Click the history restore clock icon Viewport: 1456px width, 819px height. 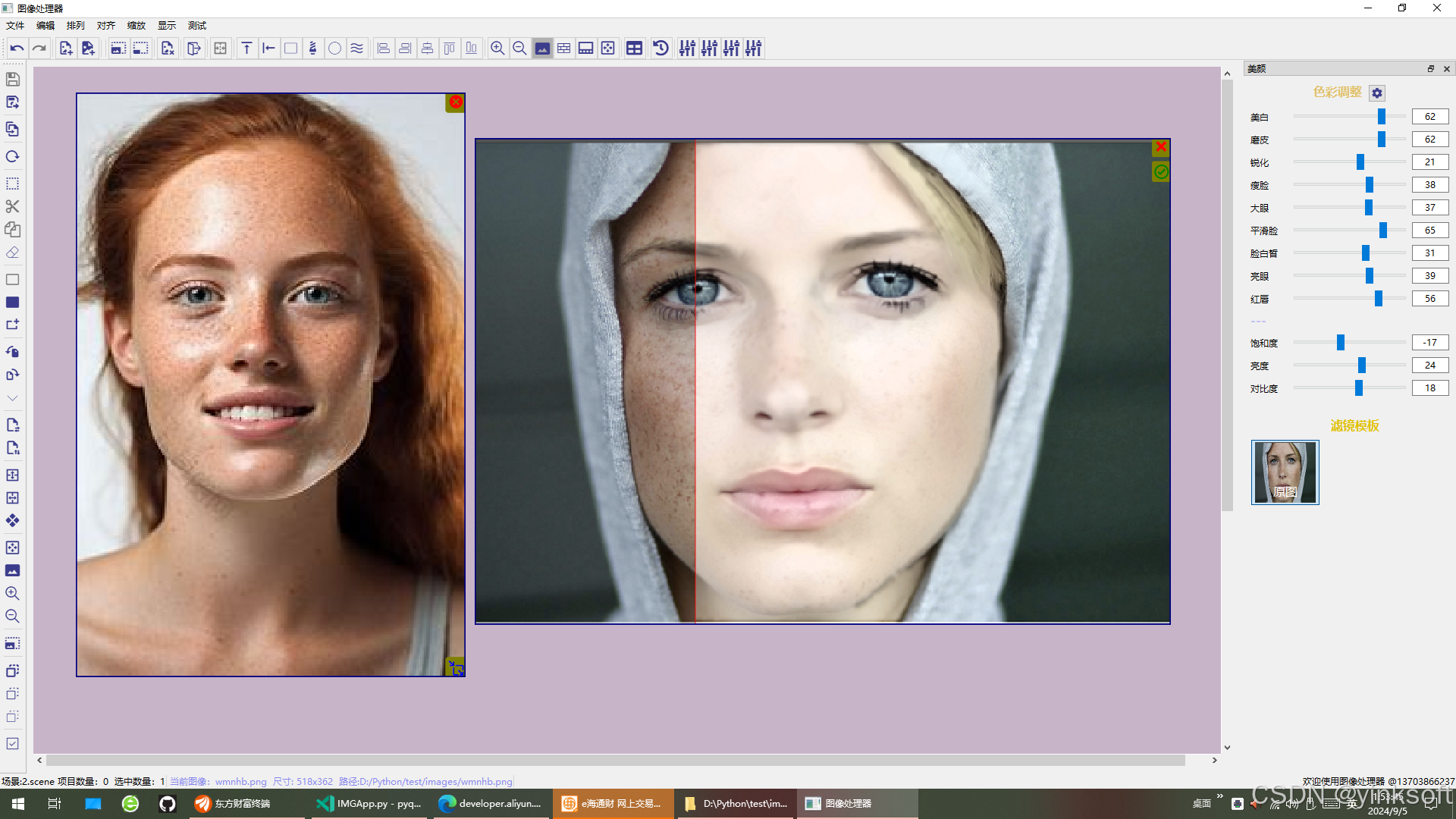[661, 49]
